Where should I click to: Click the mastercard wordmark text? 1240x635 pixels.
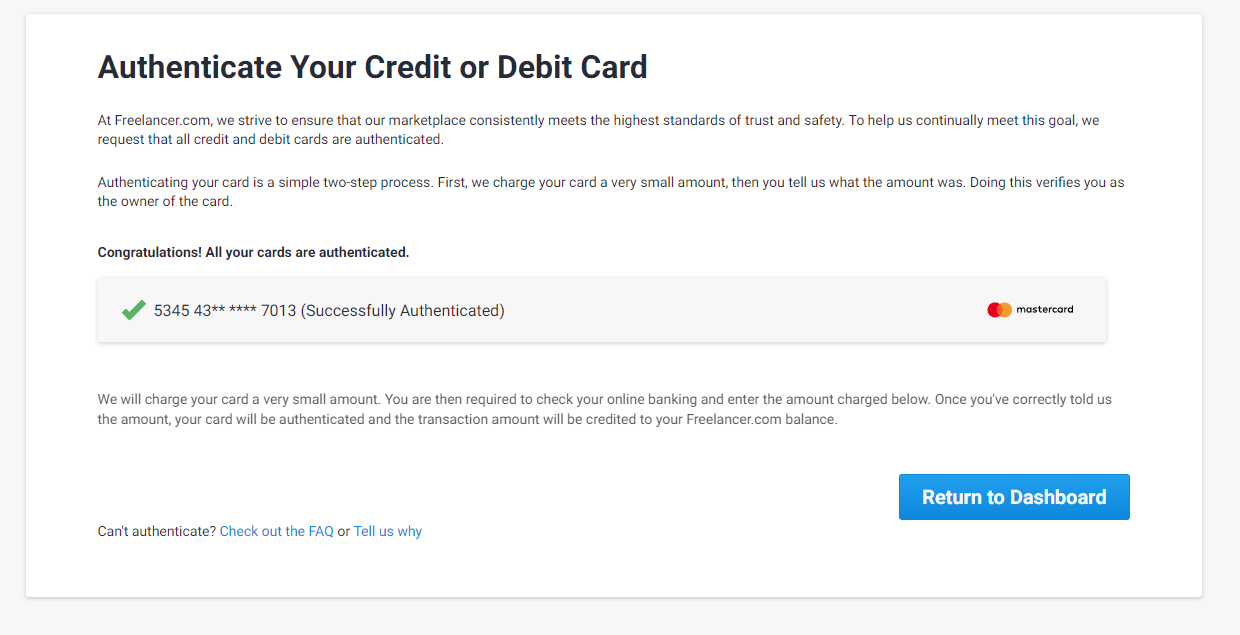click(1044, 310)
